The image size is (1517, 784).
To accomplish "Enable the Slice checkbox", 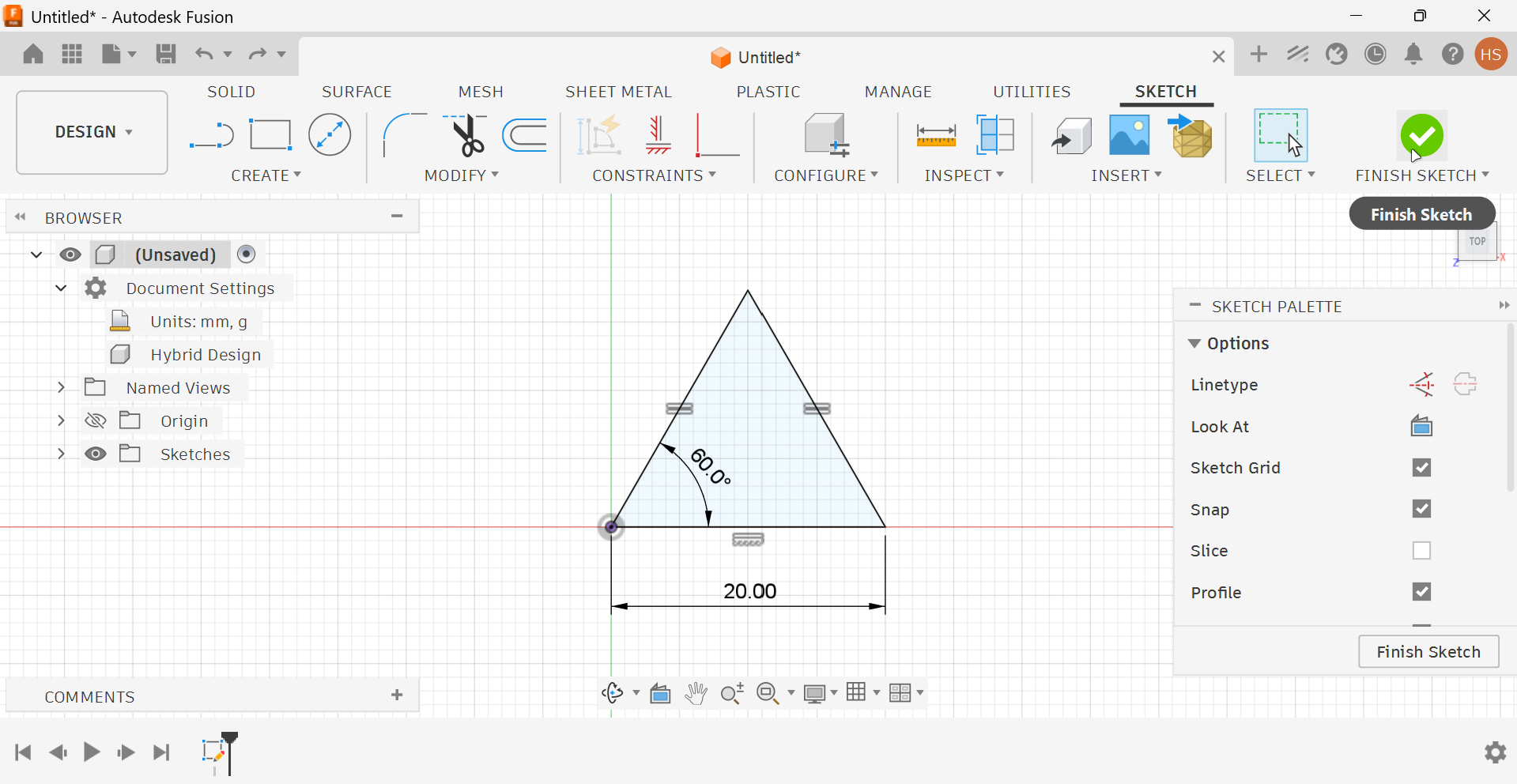I will [1421, 550].
